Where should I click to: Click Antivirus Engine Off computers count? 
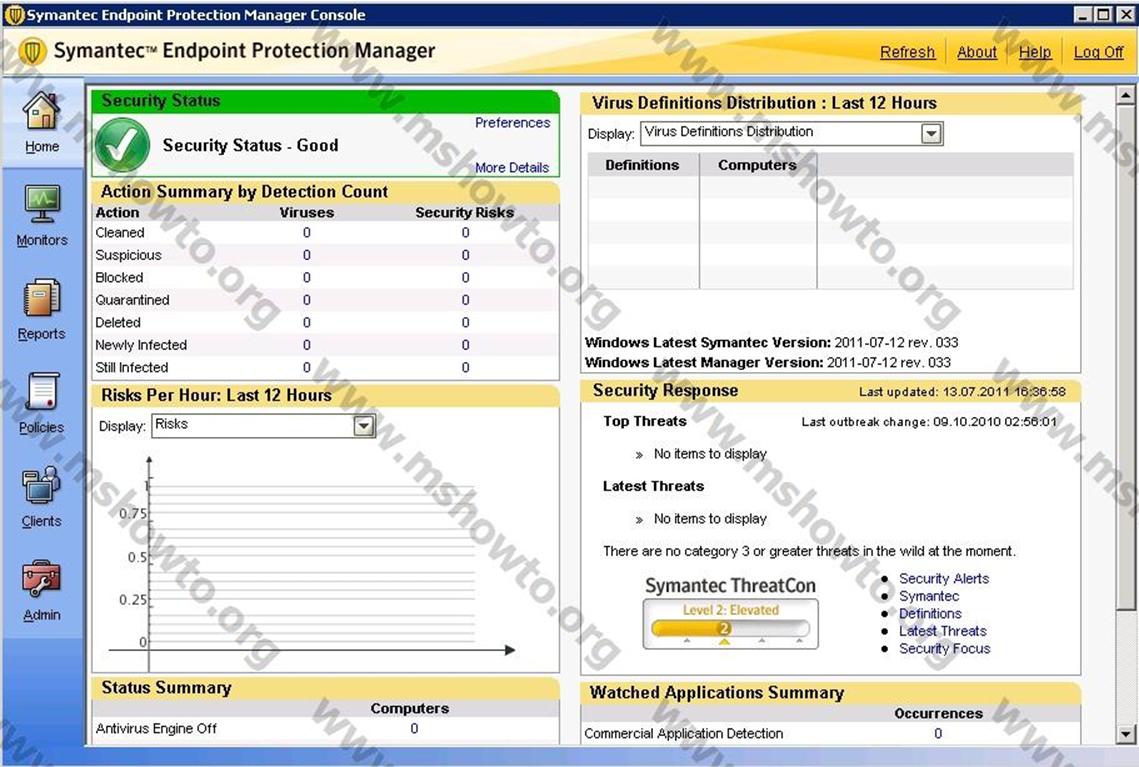tap(414, 729)
